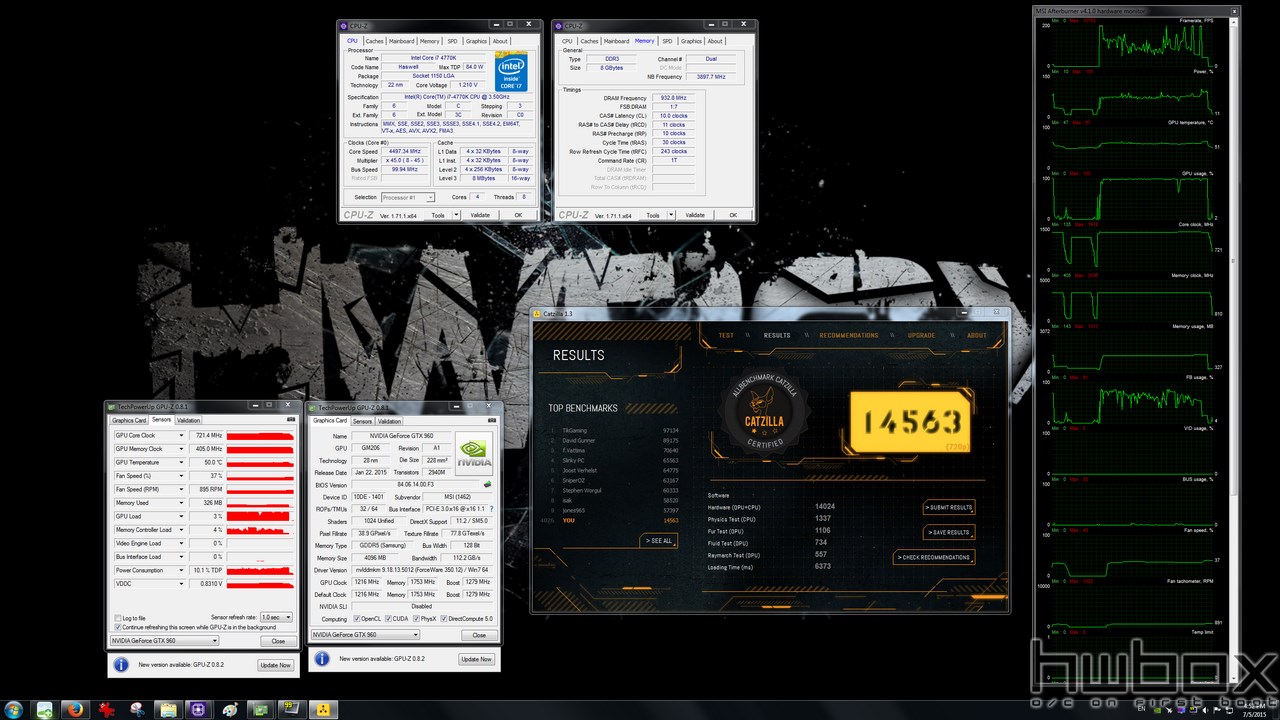
Task: Click the BIOS save chip icon in GPU-Z
Action: pyautogui.click(x=487, y=484)
